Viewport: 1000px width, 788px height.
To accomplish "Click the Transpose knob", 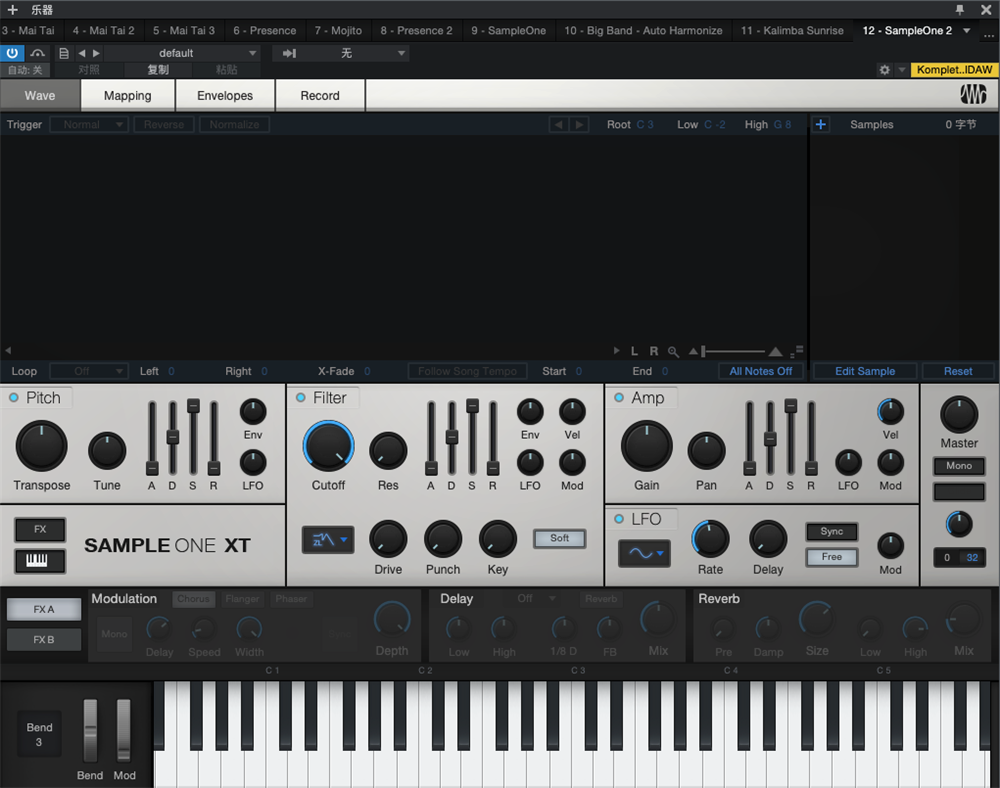I will (41, 446).
